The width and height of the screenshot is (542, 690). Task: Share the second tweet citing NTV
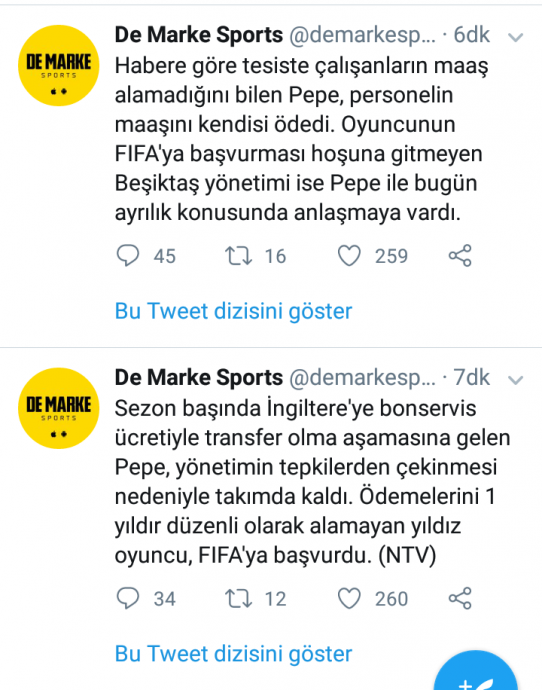(460, 598)
